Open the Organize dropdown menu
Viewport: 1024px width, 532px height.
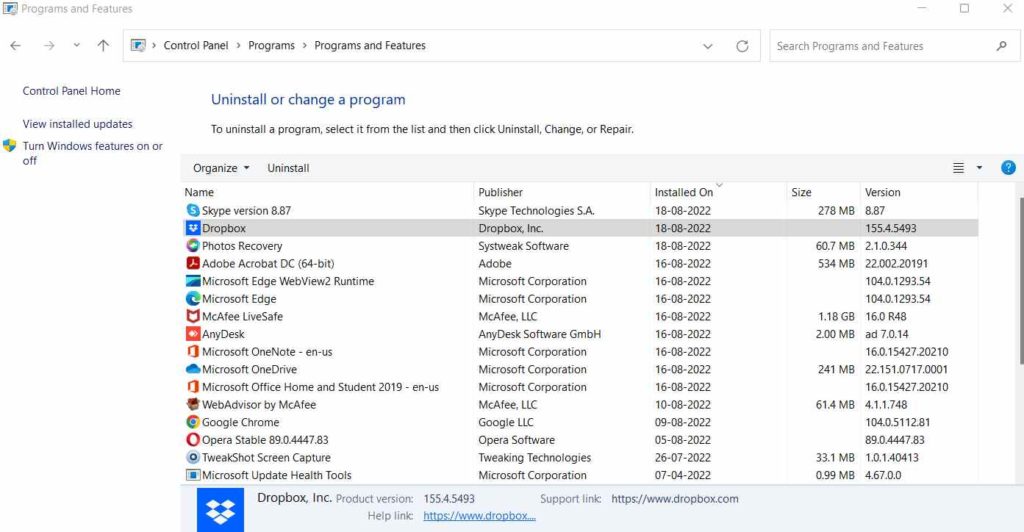click(x=221, y=168)
